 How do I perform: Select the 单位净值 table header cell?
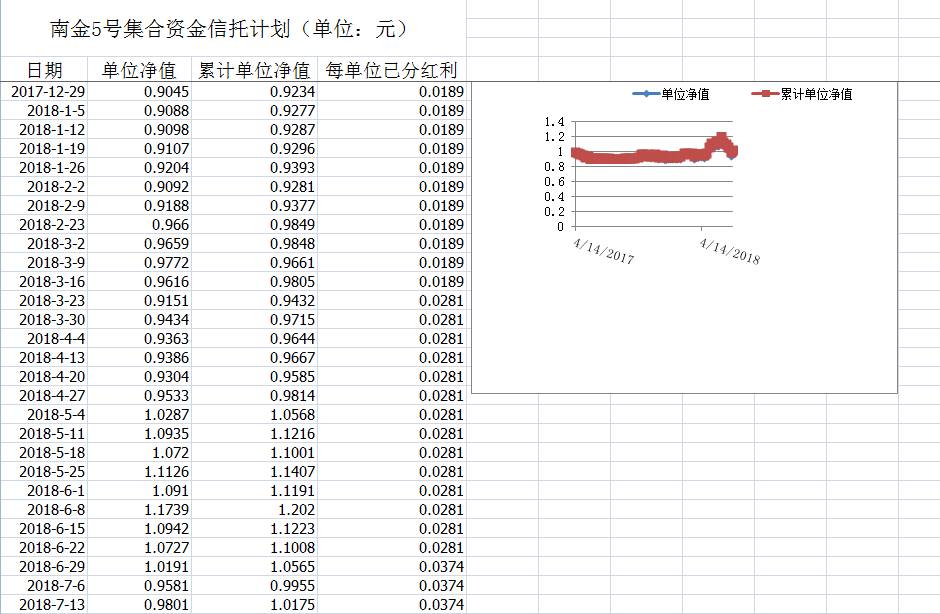tap(138, 70)
